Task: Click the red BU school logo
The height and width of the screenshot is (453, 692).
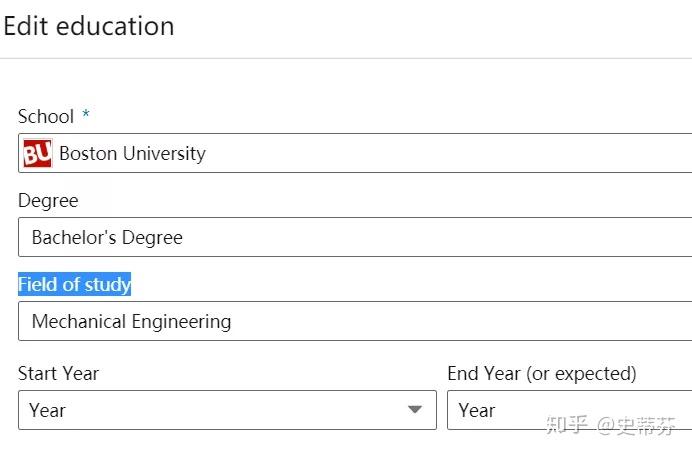Action: point(38,153)
